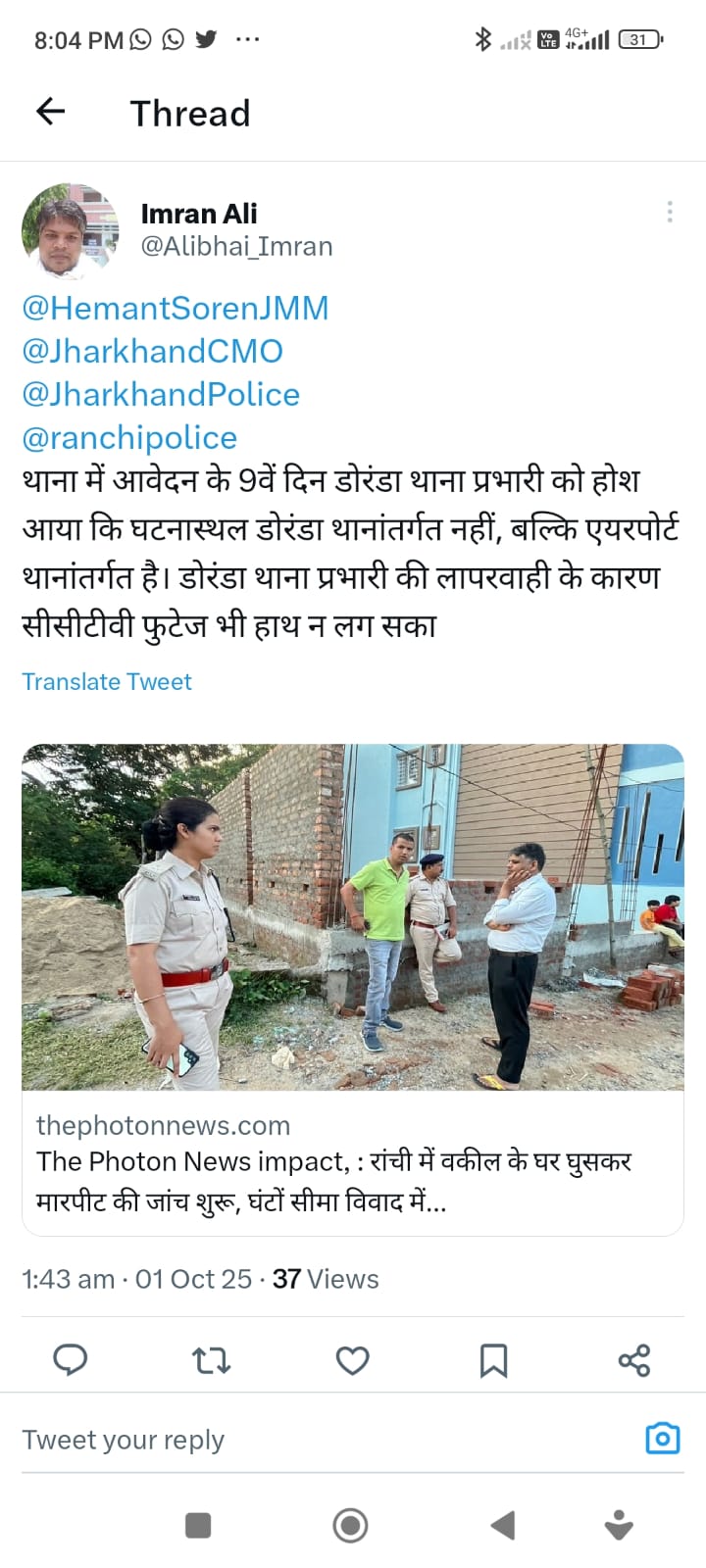Tap the reply speech bubble icon
Image resolution: width=706 pixels, height=1568 pixels.
[x=70, y=1360]
